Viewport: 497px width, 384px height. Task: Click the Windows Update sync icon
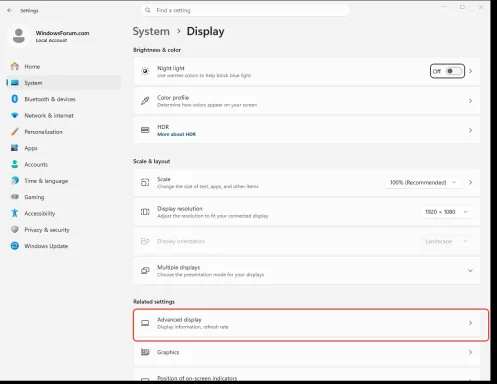(x=15, y=246)
